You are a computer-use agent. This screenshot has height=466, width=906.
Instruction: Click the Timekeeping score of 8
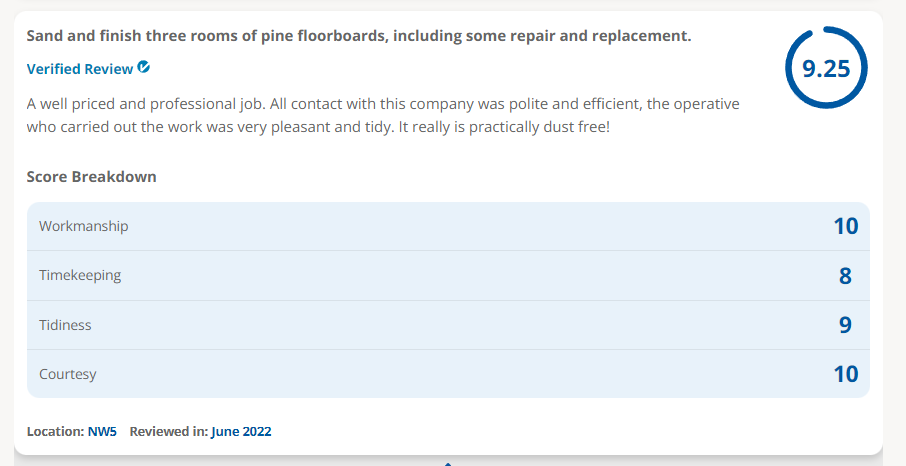[845, 276]
